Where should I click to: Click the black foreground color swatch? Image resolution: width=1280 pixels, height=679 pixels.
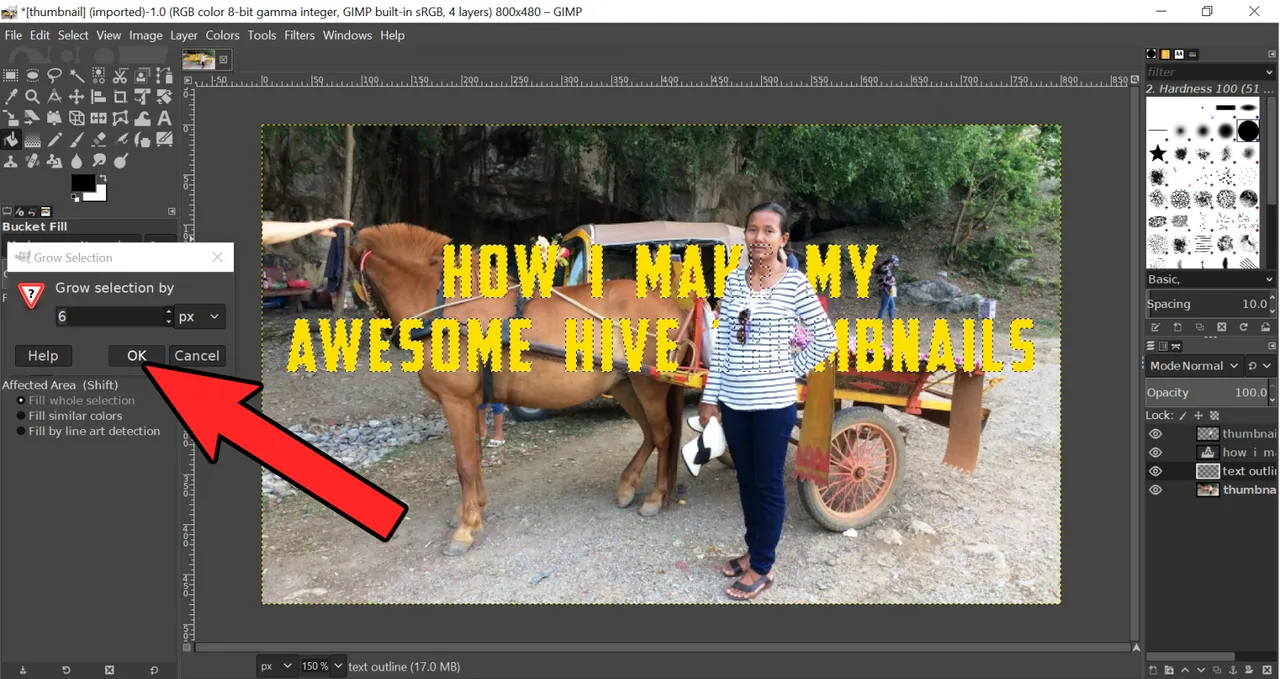tap(82, 181)
